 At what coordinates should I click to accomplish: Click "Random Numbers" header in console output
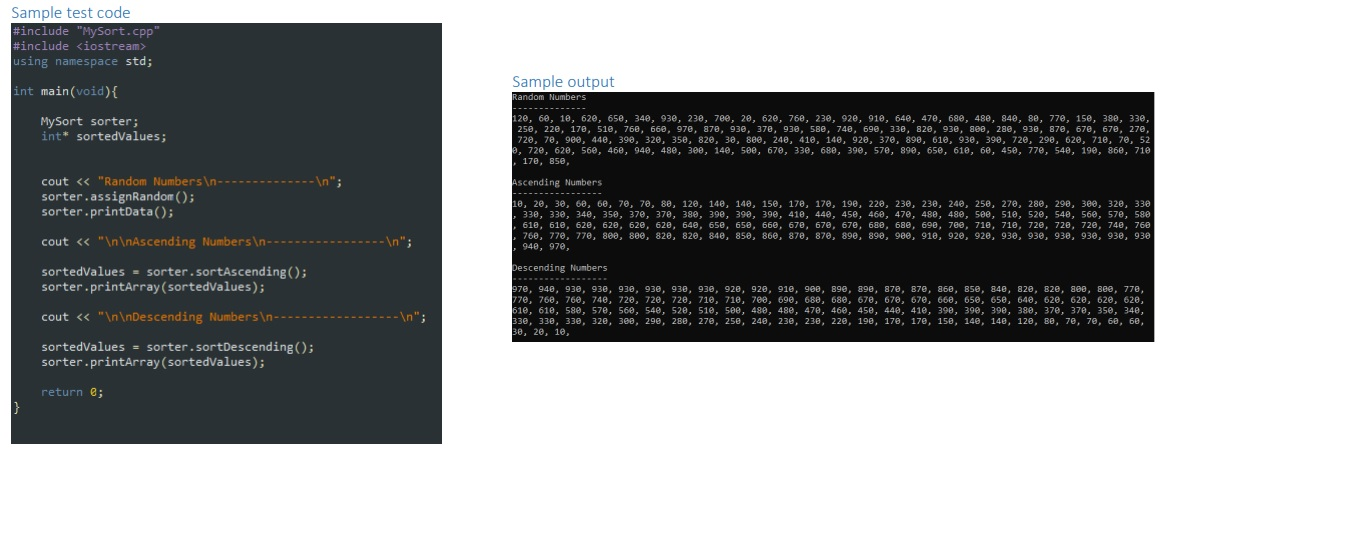(549, 98)
